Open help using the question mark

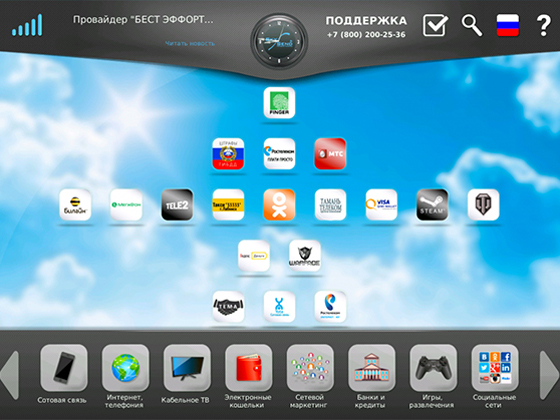tap(544, 25)
